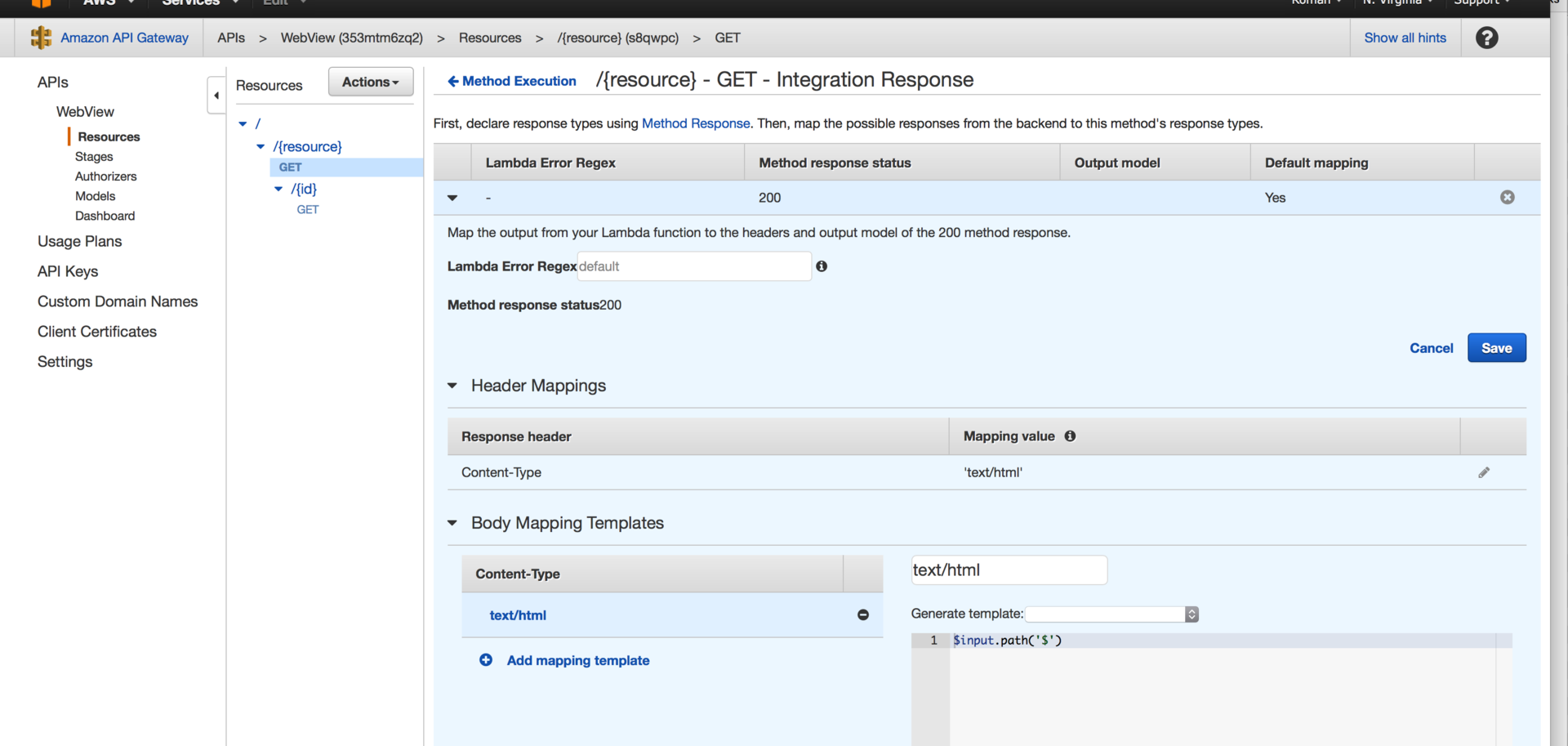
Task: Open help via the question mark icon
Action: [1486, 38]
